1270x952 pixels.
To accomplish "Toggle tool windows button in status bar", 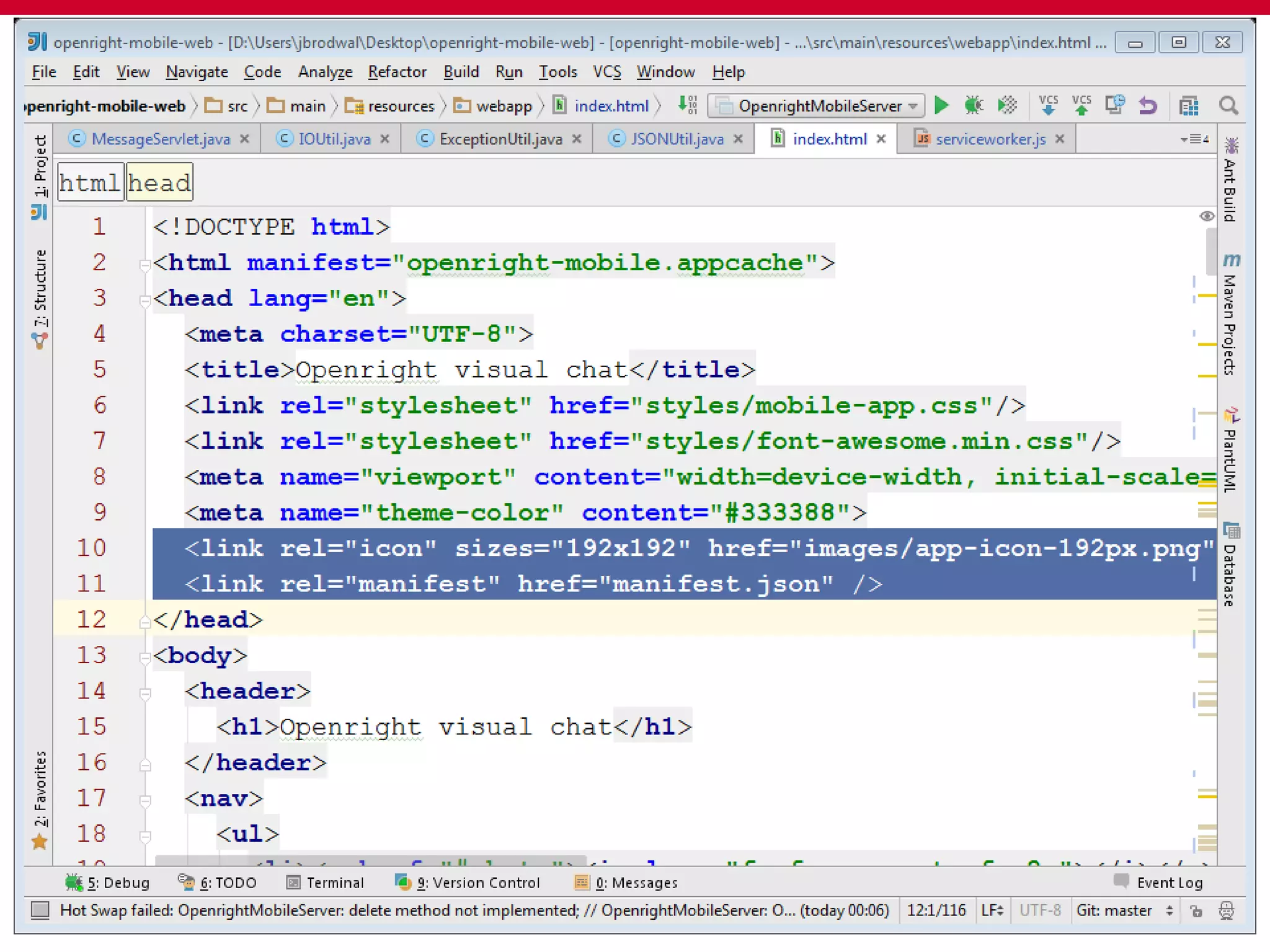I will coord(40,910).
